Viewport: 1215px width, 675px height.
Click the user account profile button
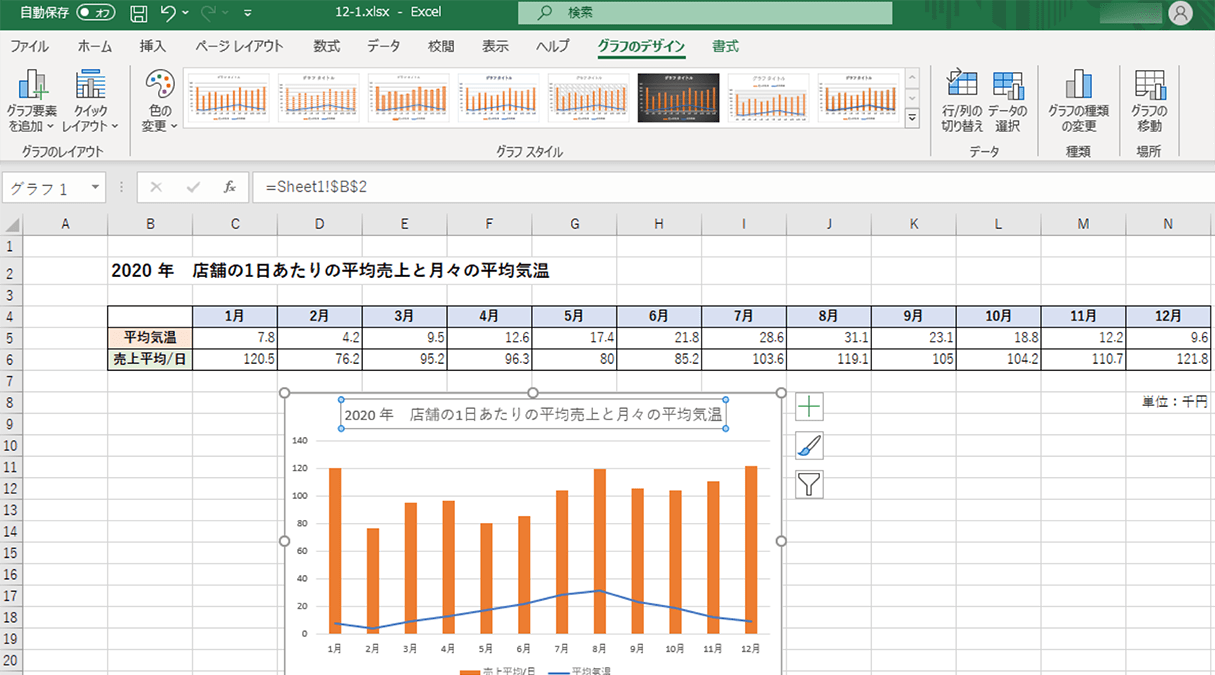point(1181,14)
